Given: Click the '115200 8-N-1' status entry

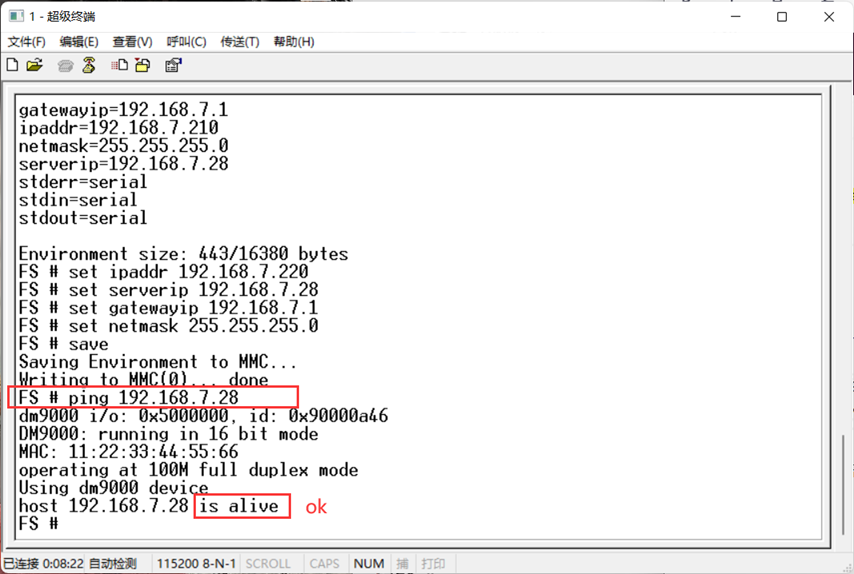Looking at the screenshot, I should point(197,564).
